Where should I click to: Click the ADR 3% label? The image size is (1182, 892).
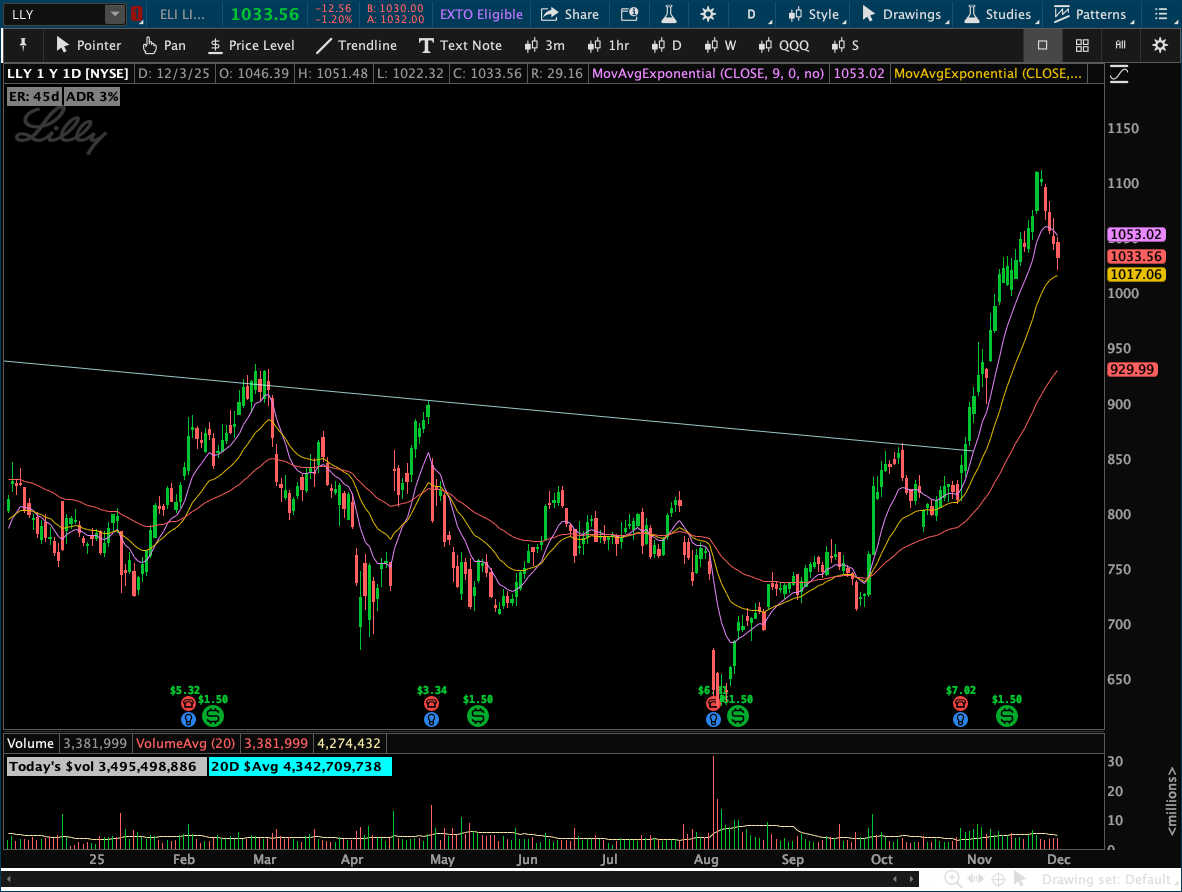92,97
